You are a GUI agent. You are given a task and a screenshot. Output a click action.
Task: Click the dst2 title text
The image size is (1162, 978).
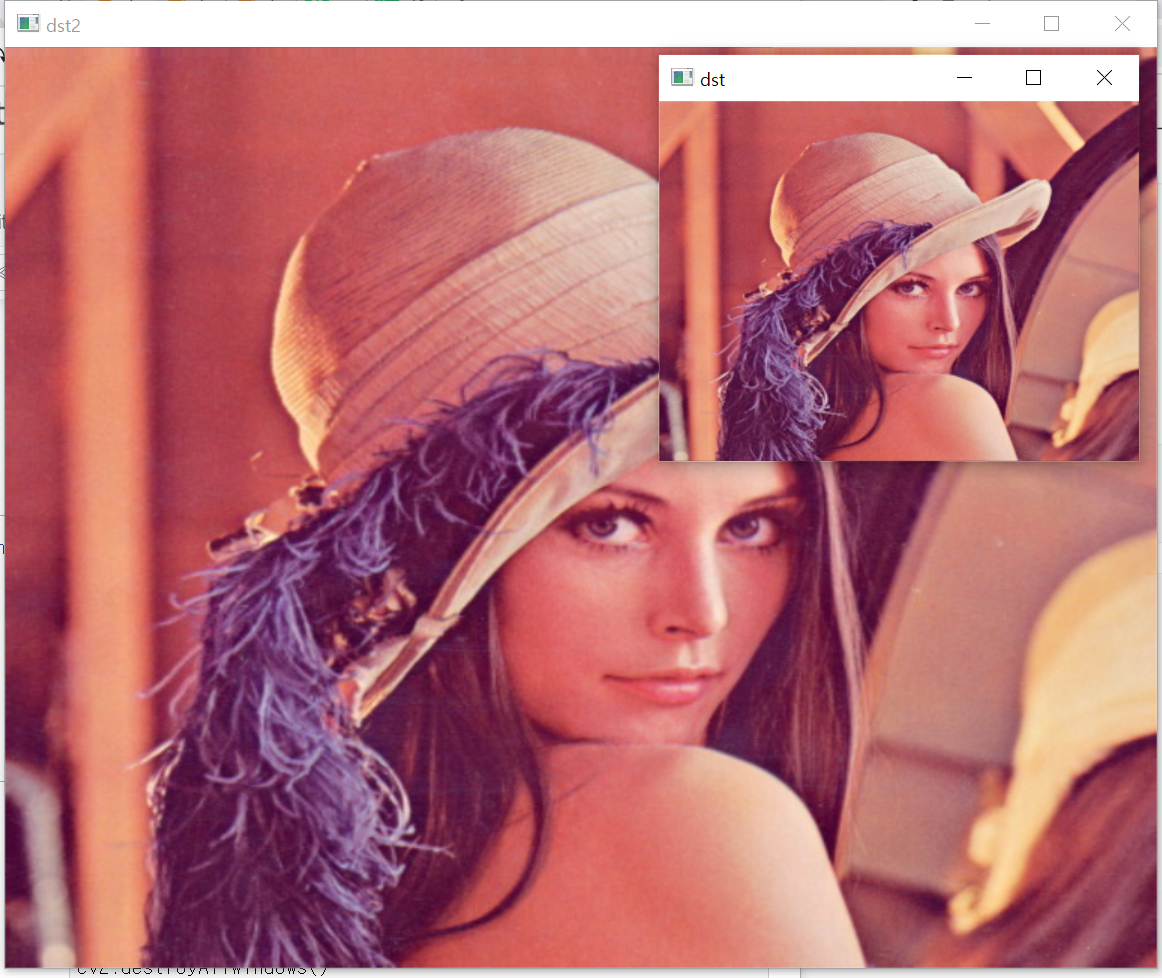(63, 26)
